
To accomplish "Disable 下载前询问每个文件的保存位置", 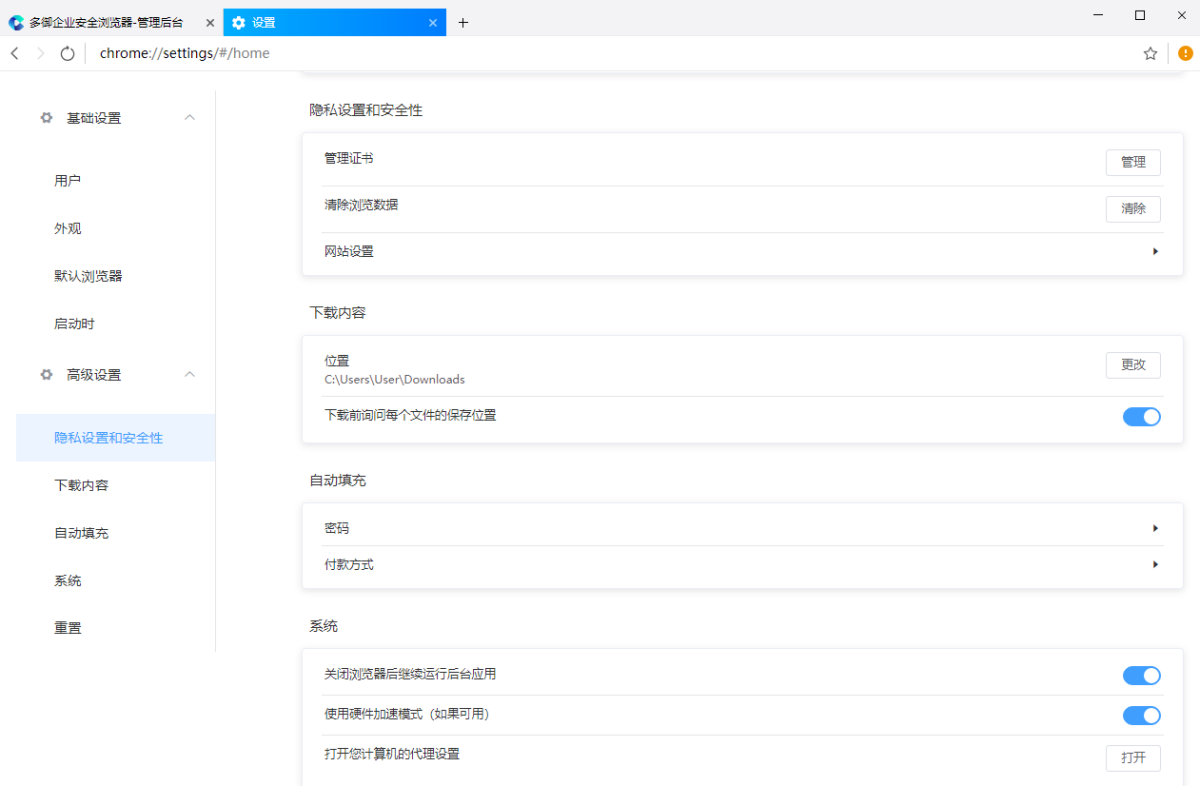I will 1141,416.
